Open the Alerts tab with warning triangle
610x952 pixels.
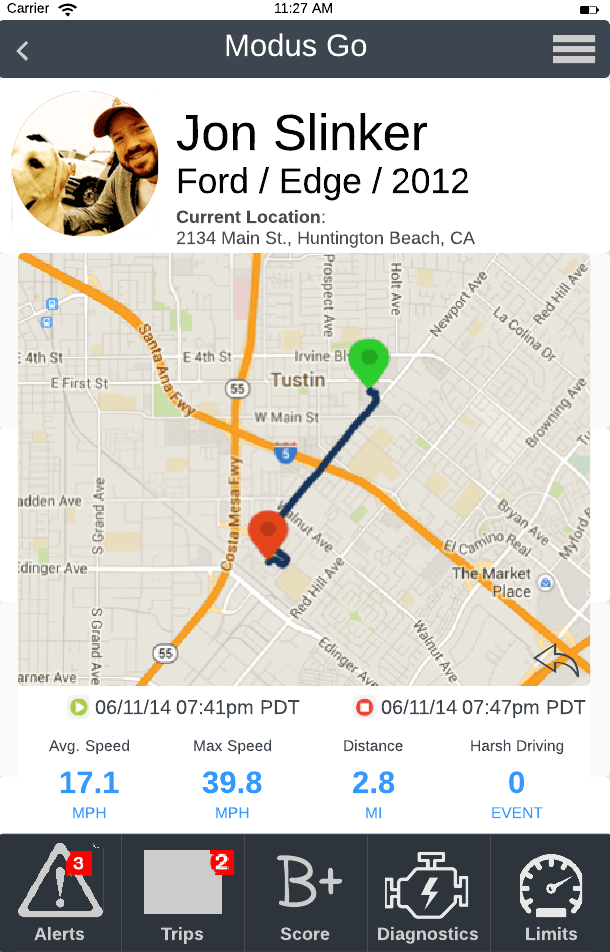(60, 892)
